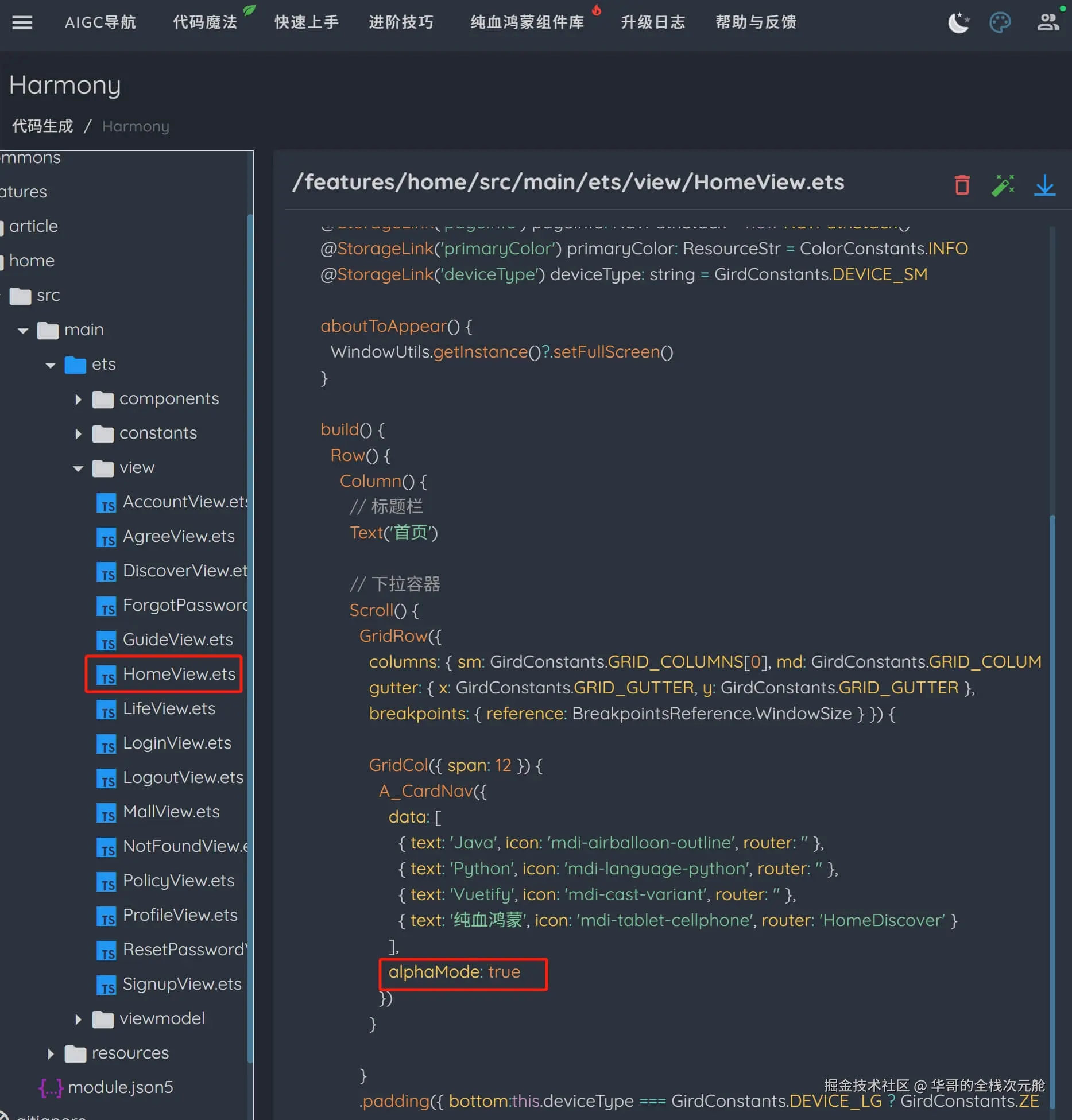Open the AIGC导航 menu

[100, 22]
